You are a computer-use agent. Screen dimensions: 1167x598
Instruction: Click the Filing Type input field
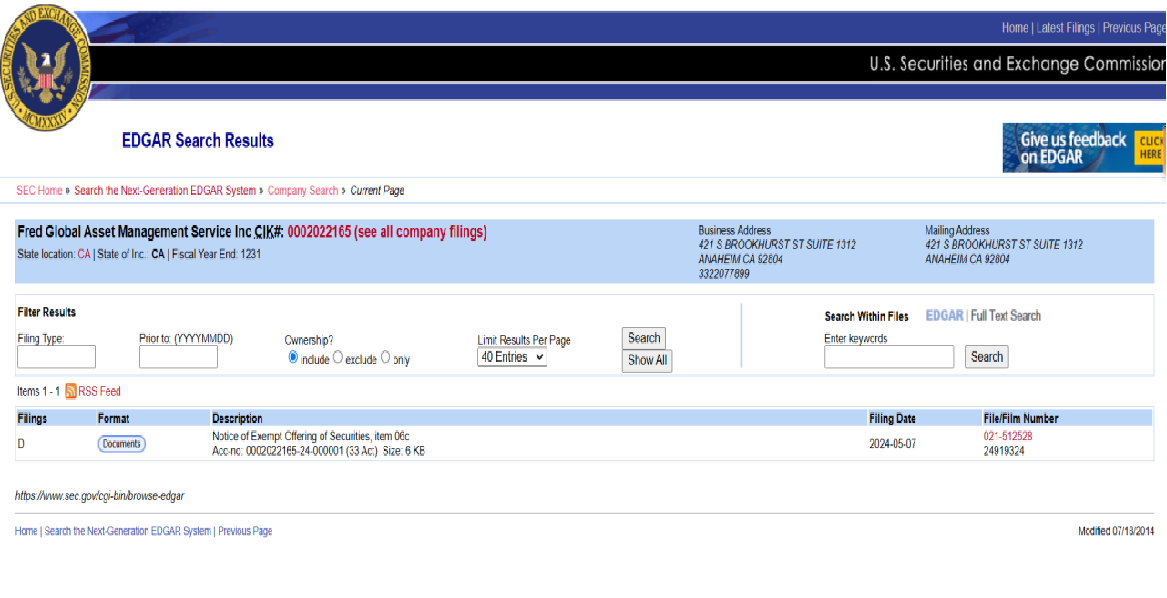click(x=56, y=357)
